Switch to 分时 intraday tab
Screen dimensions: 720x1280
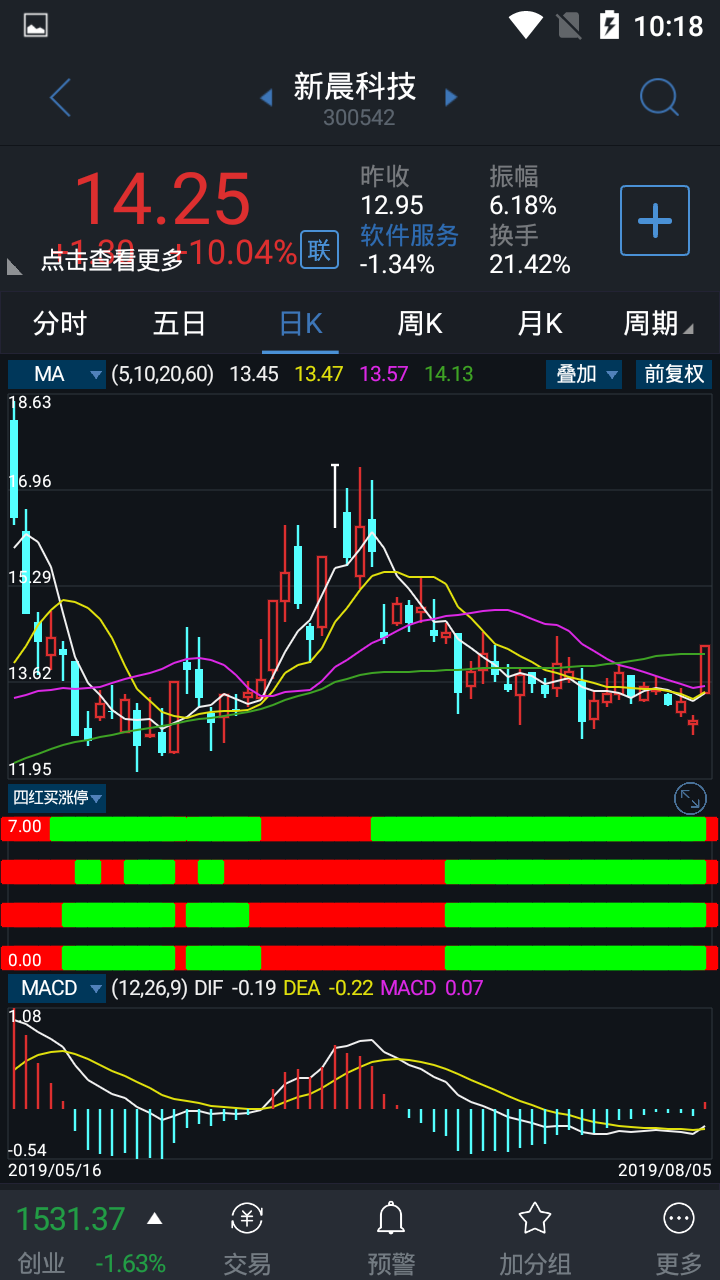(60, 323)
